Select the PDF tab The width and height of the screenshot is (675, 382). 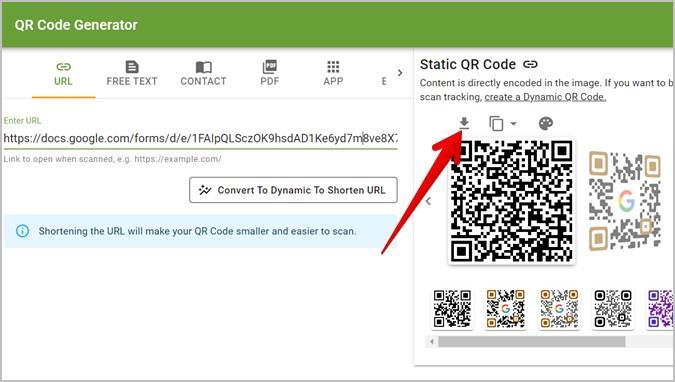tap(270, 74)
